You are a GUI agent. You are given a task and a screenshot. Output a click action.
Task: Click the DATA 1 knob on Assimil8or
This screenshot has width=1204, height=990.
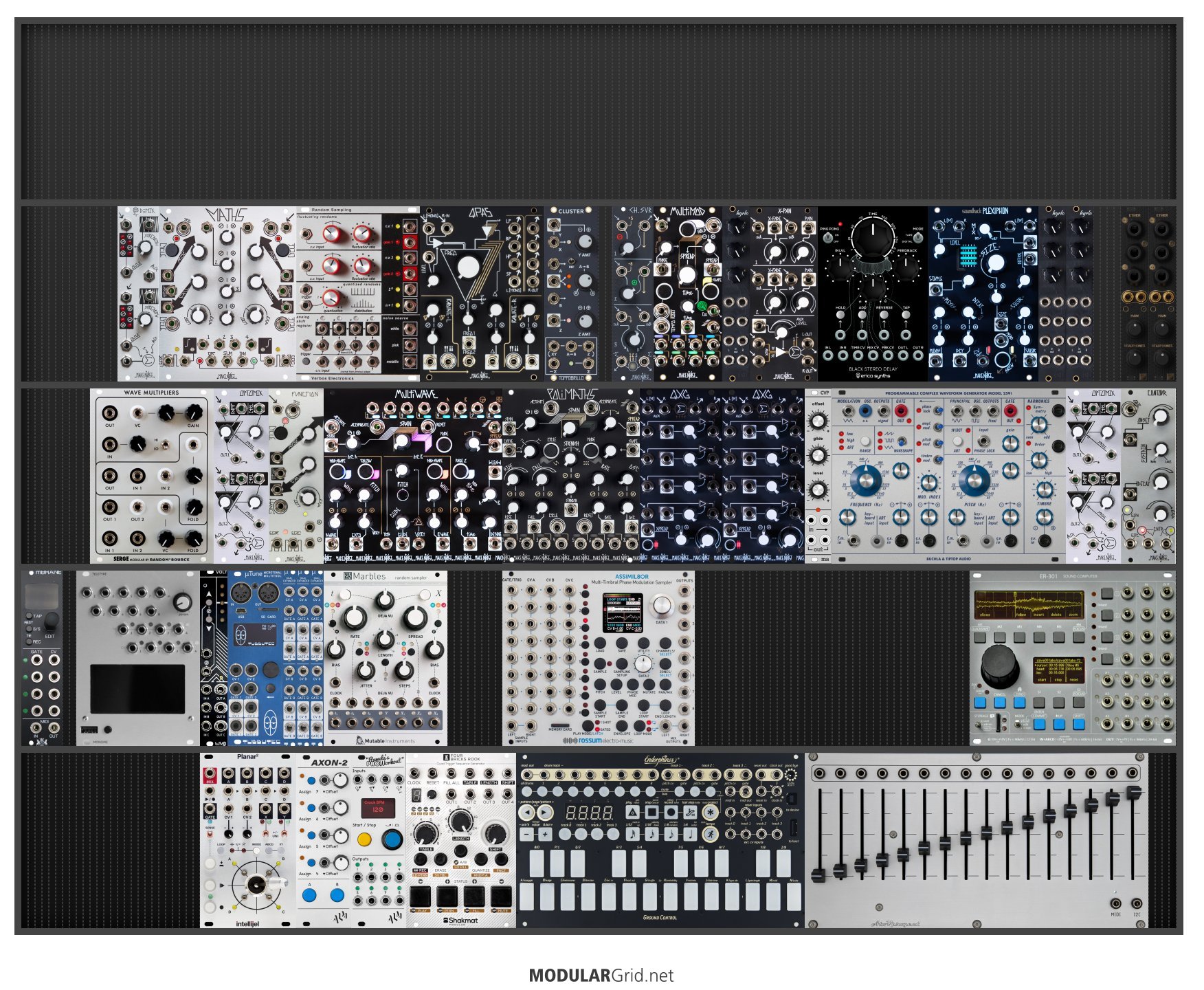(x=661, y=605)
